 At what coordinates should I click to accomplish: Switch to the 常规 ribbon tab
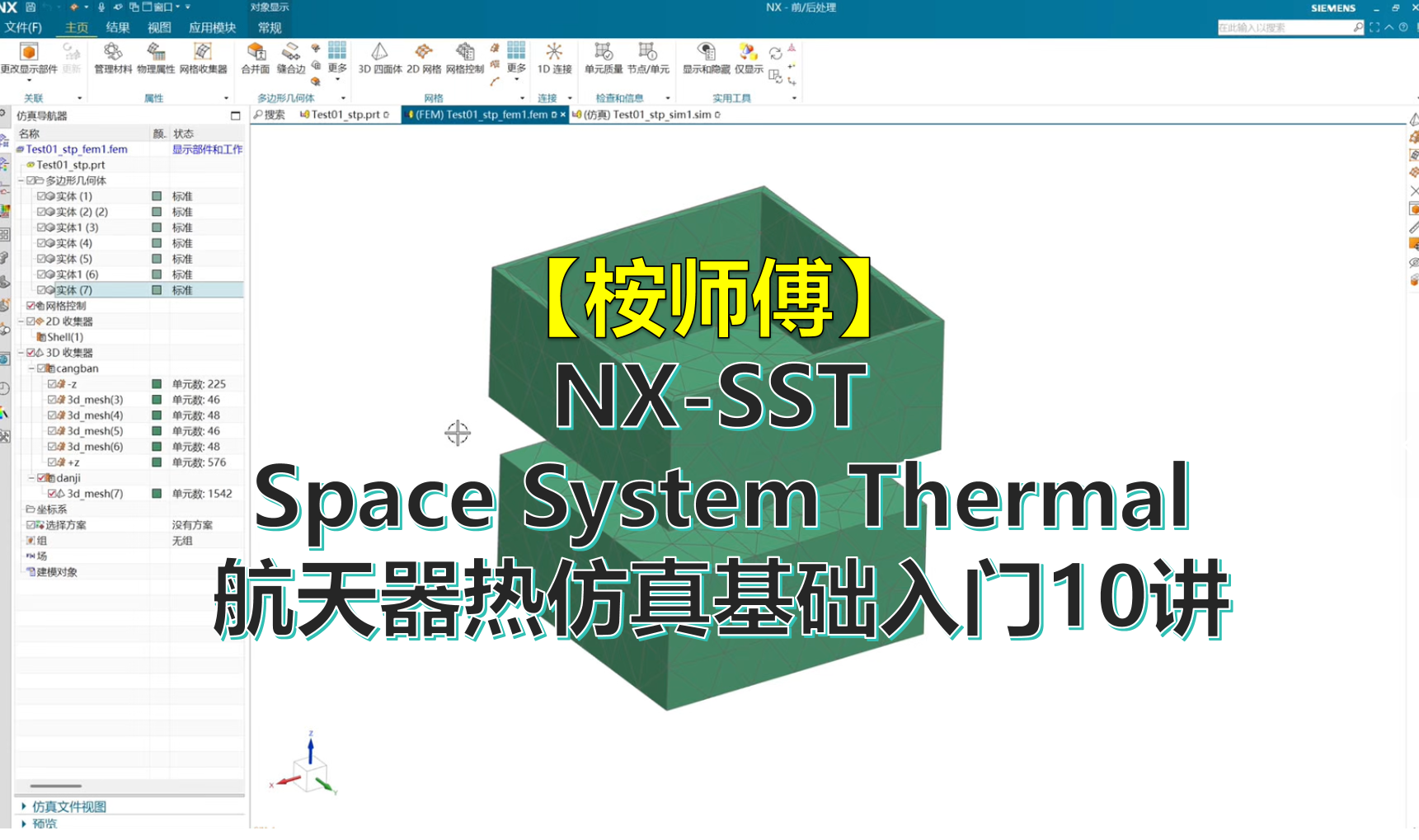point(270,27)
